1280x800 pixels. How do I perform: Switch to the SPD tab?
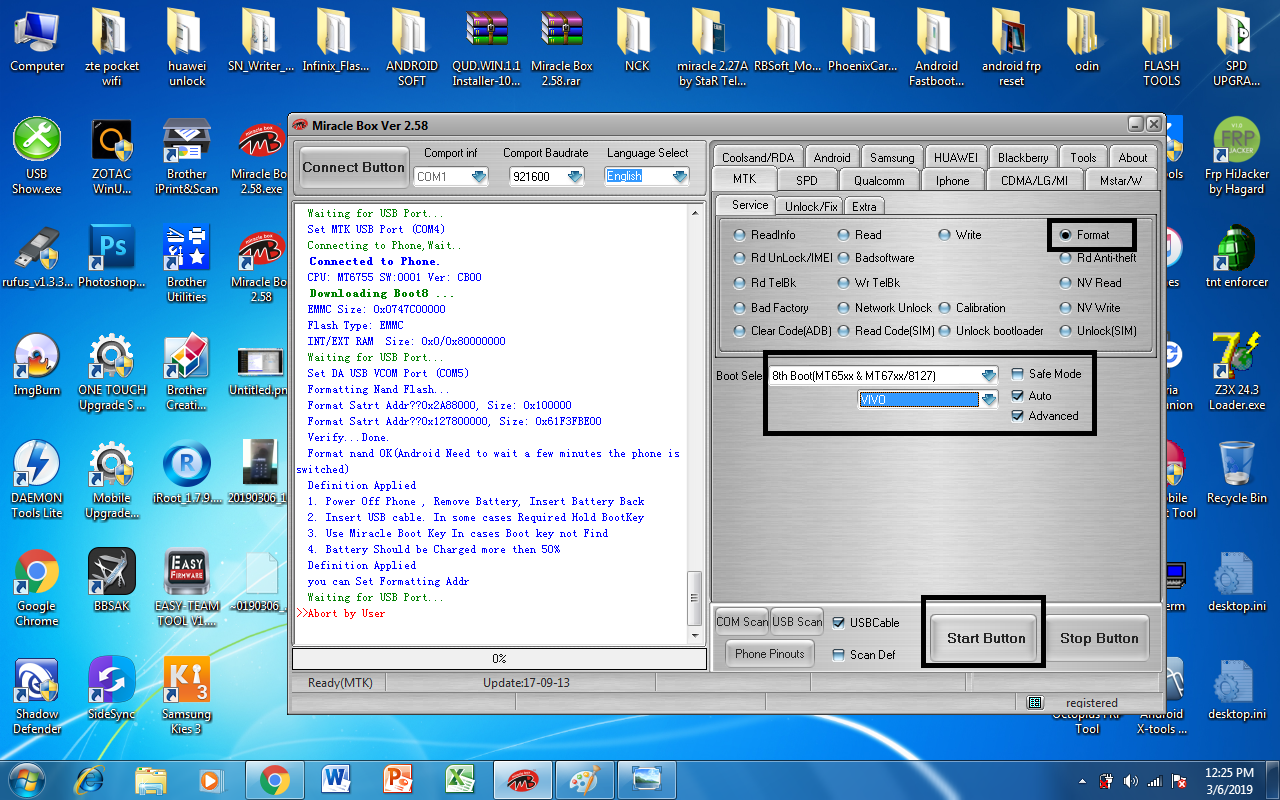806,180
